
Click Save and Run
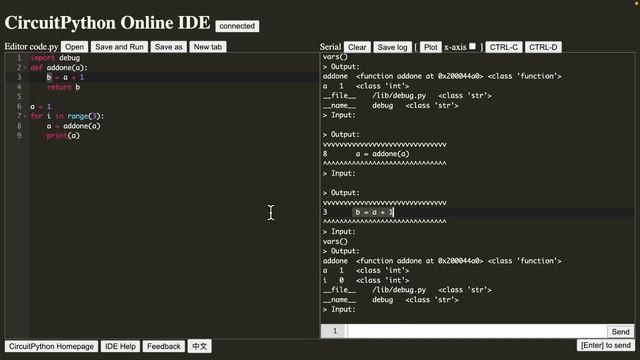click(x=119, y=47)
